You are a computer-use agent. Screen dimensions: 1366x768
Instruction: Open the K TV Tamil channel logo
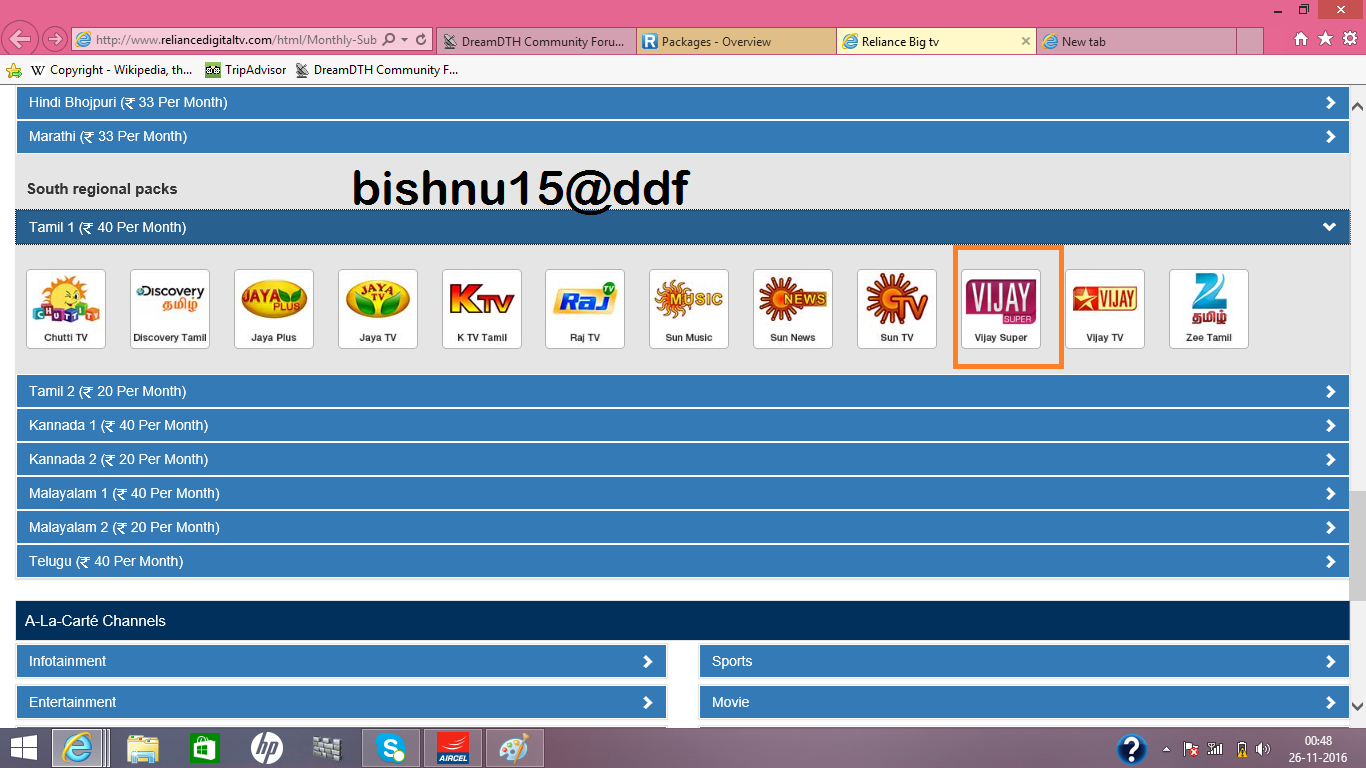click(x=482, y=309)
